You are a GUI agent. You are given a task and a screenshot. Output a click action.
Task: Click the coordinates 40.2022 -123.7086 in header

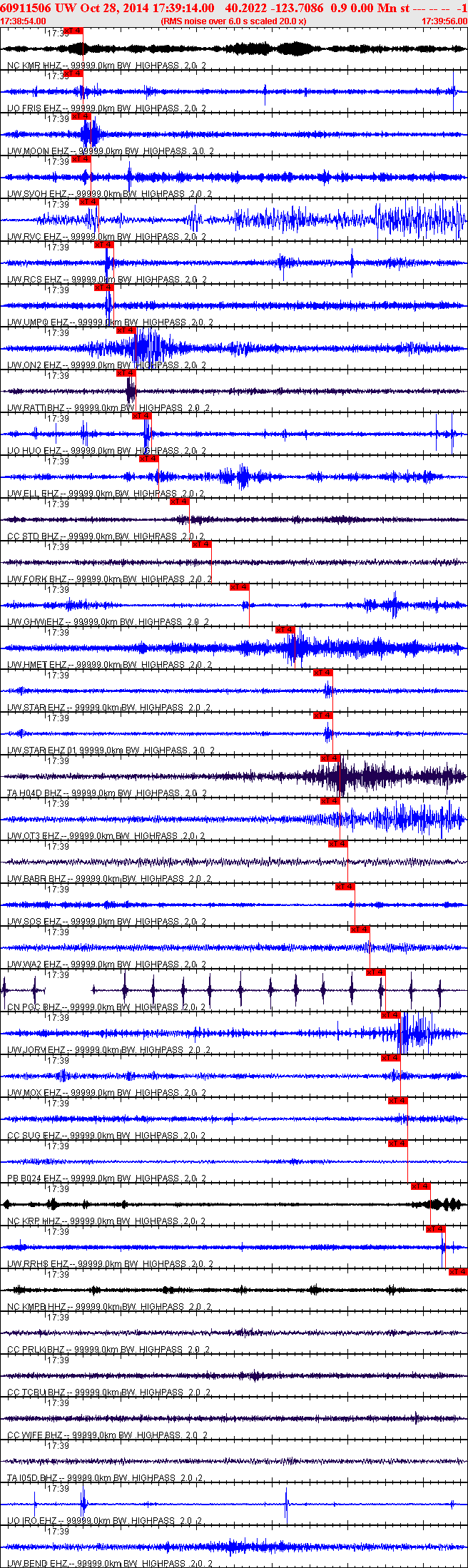(x=274, y=8)
